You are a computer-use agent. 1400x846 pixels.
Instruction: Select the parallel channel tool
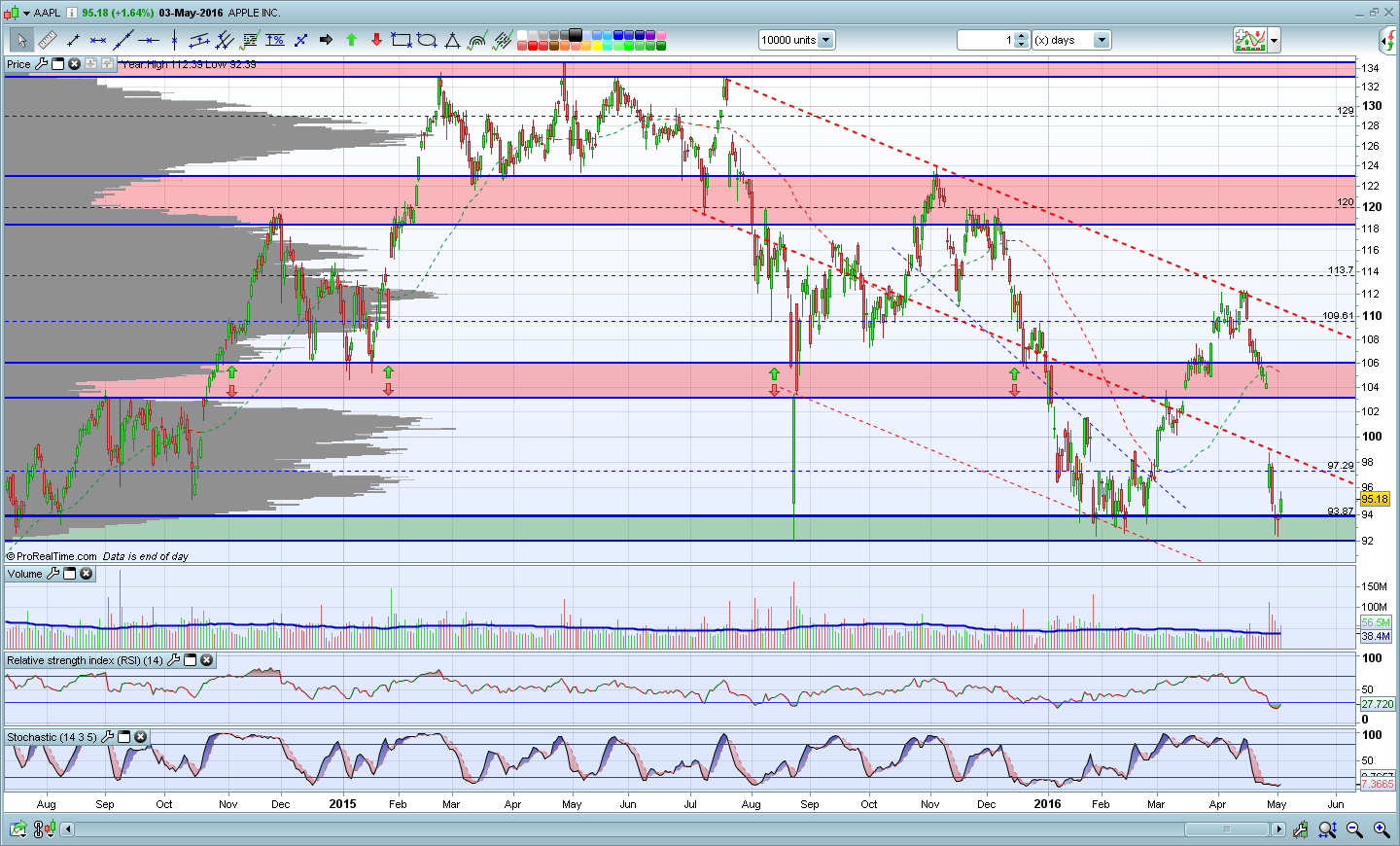(199, 40)
